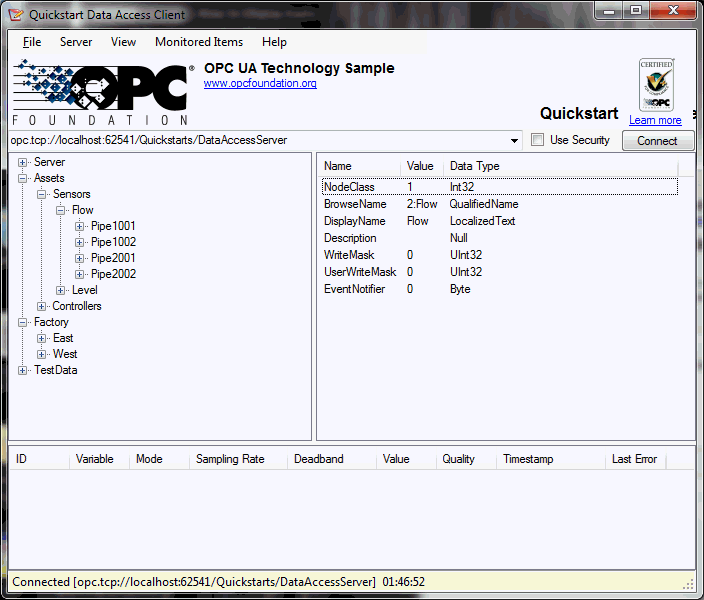Image resolution: width=704 pixels, height=600 pixels.
Task: Select the Controllers tree item
Action: 77,306
